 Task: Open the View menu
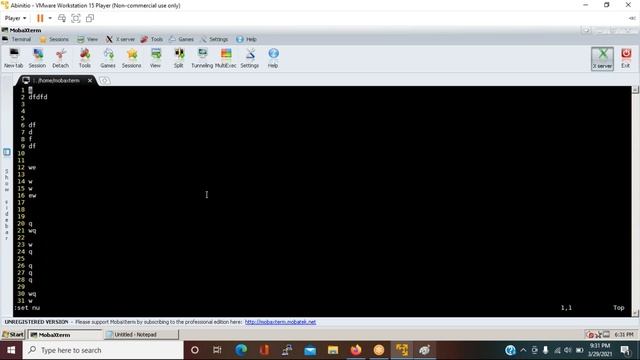88,39
